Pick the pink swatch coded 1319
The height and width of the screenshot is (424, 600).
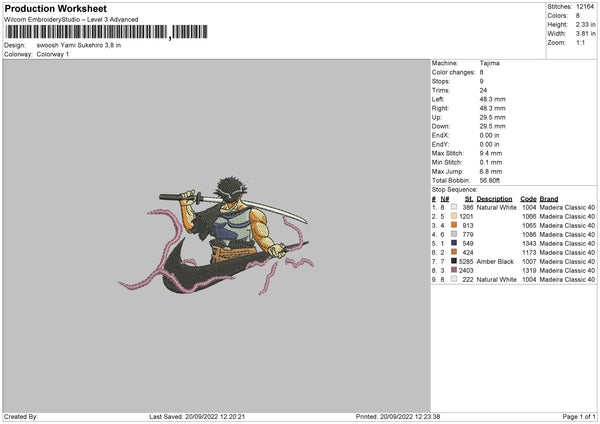click(454, 270)
